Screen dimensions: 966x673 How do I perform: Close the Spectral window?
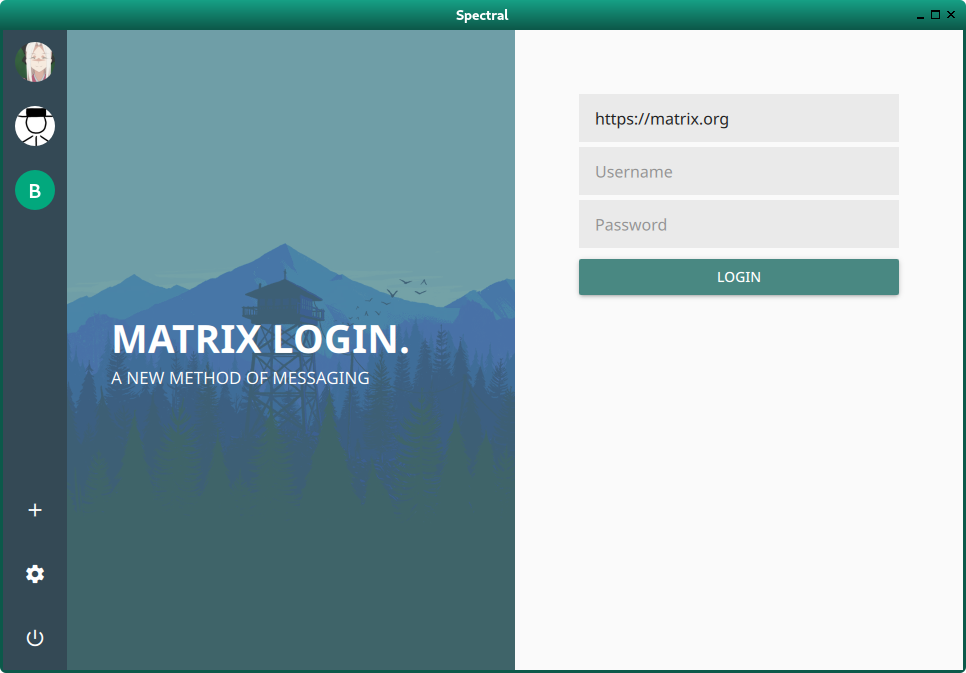click(951, 15)
